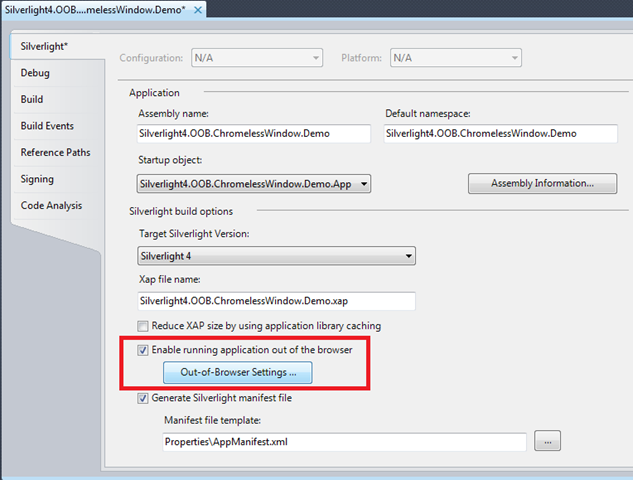The height and width of the screenshot is (480, 633).
Task: Open the Build Events tab
Action: (47, 126)
